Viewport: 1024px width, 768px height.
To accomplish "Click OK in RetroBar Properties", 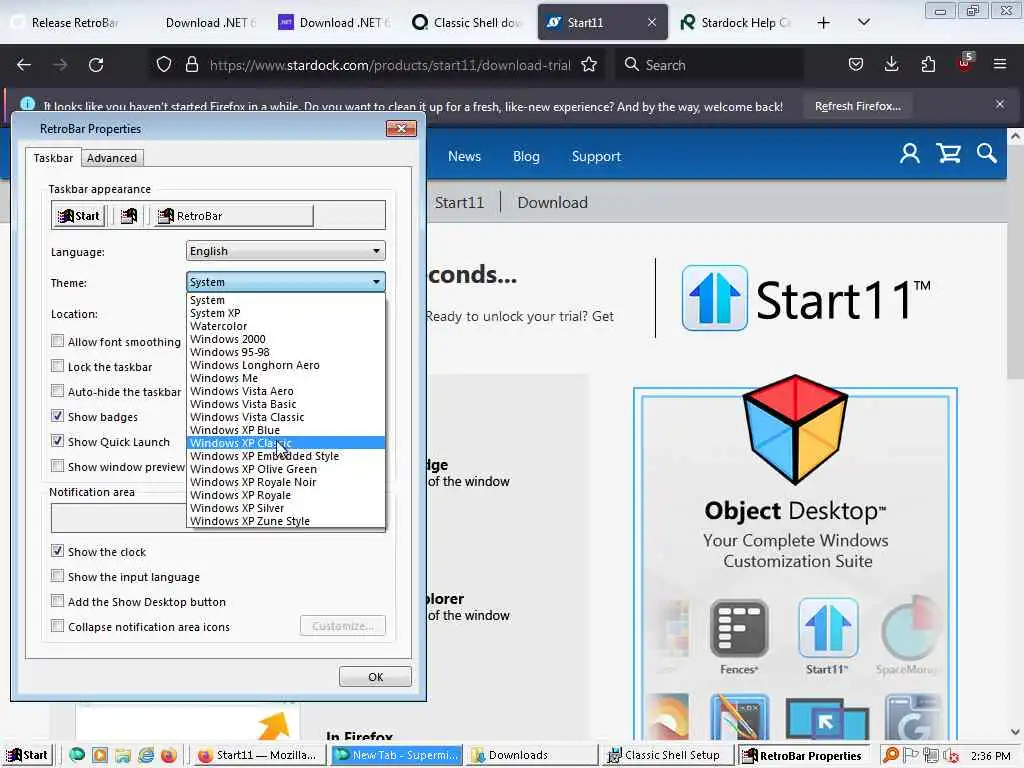I will 376,677.
